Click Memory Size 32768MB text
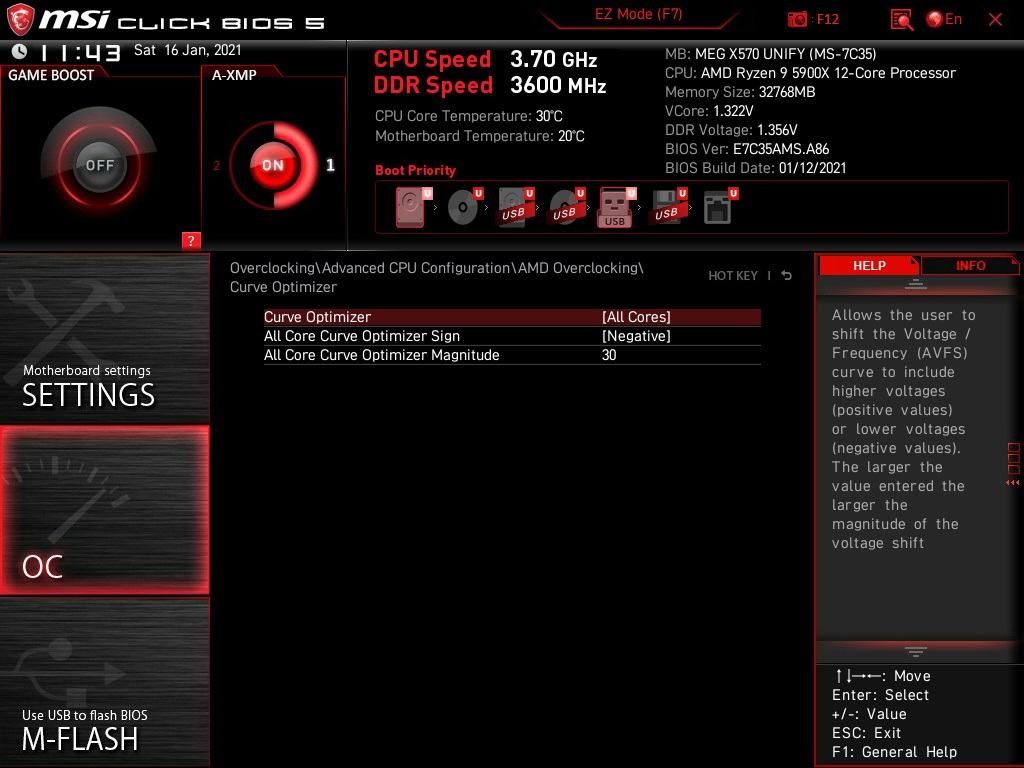The image size is (1024, 768). click(740, 92)
